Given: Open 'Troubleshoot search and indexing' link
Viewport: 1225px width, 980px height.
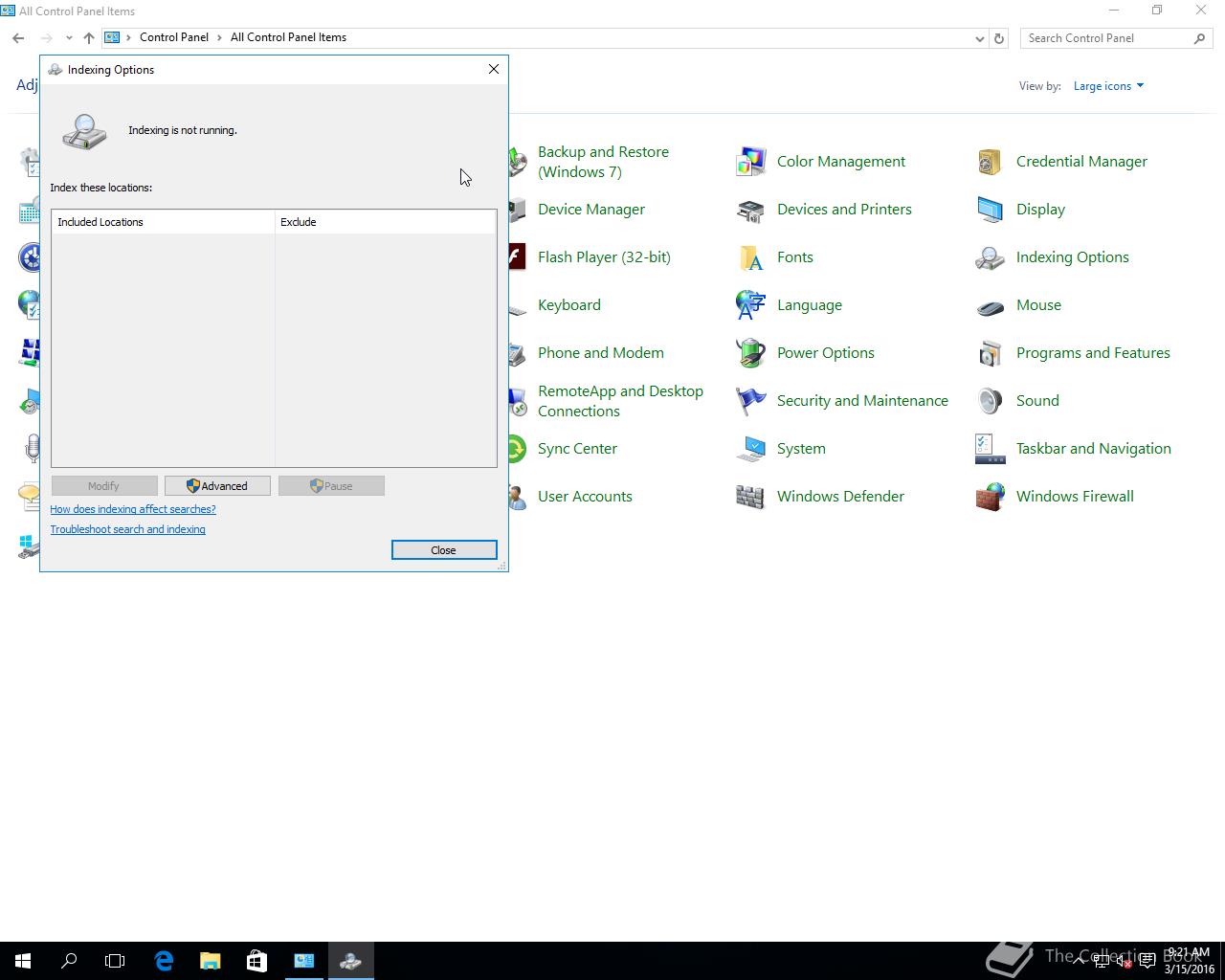Looking at the screenshot, I should point(128,529).
